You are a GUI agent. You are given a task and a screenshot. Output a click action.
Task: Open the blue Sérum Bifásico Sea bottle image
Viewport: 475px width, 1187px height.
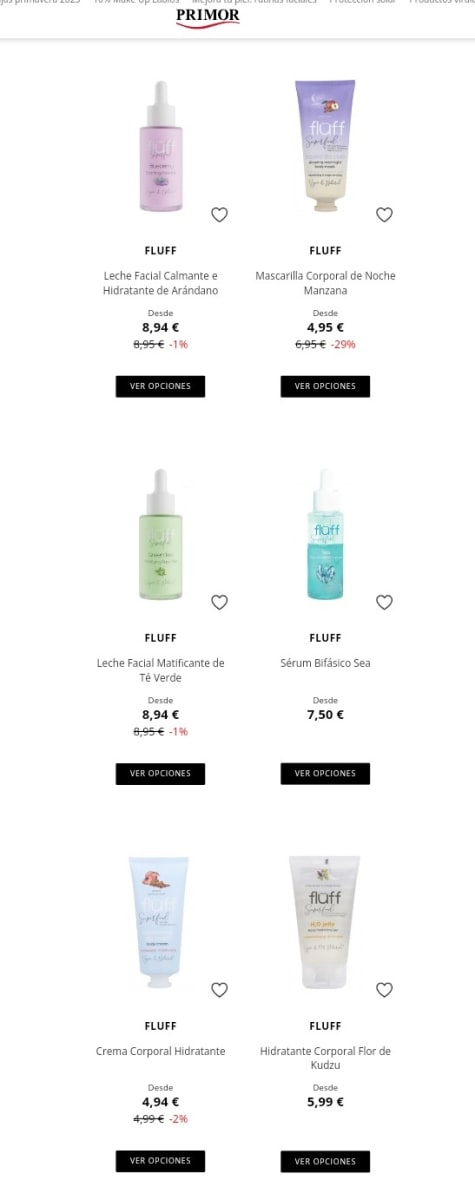(325, 534)
